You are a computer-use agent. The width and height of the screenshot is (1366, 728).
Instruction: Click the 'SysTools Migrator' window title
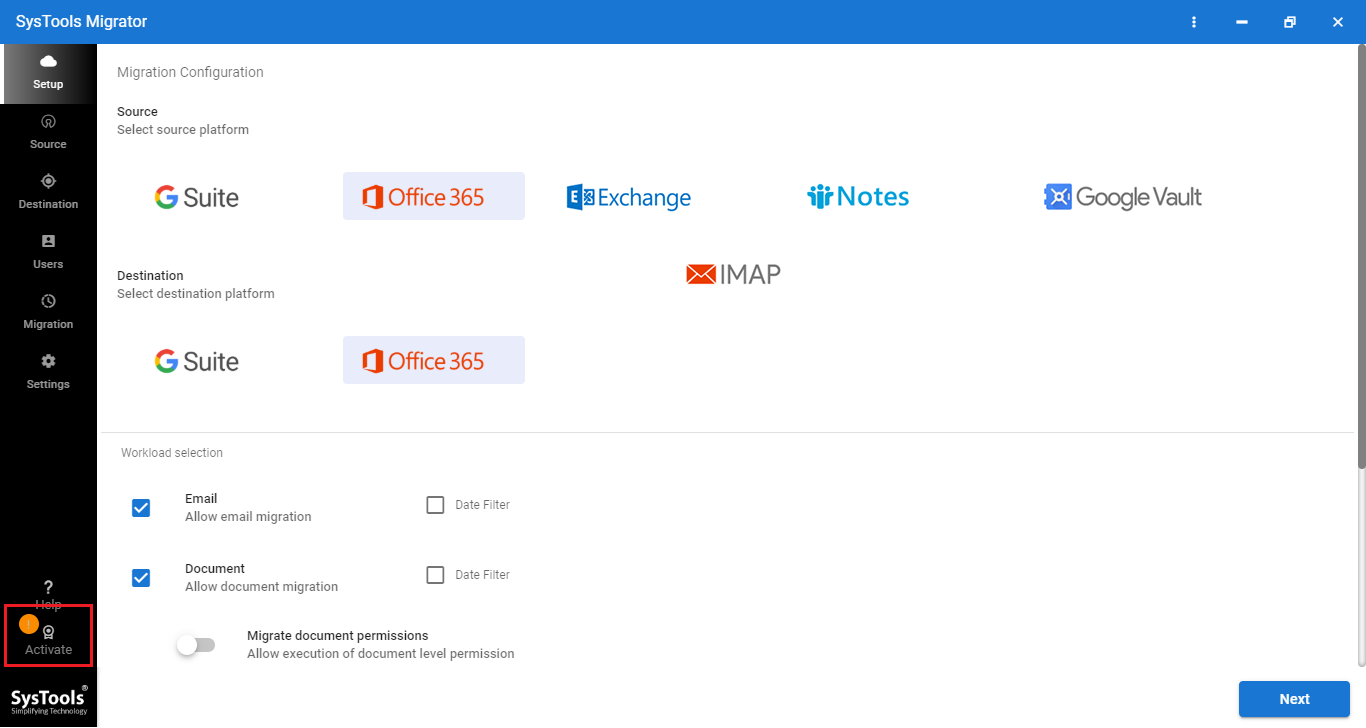click(x=81, y=22)
